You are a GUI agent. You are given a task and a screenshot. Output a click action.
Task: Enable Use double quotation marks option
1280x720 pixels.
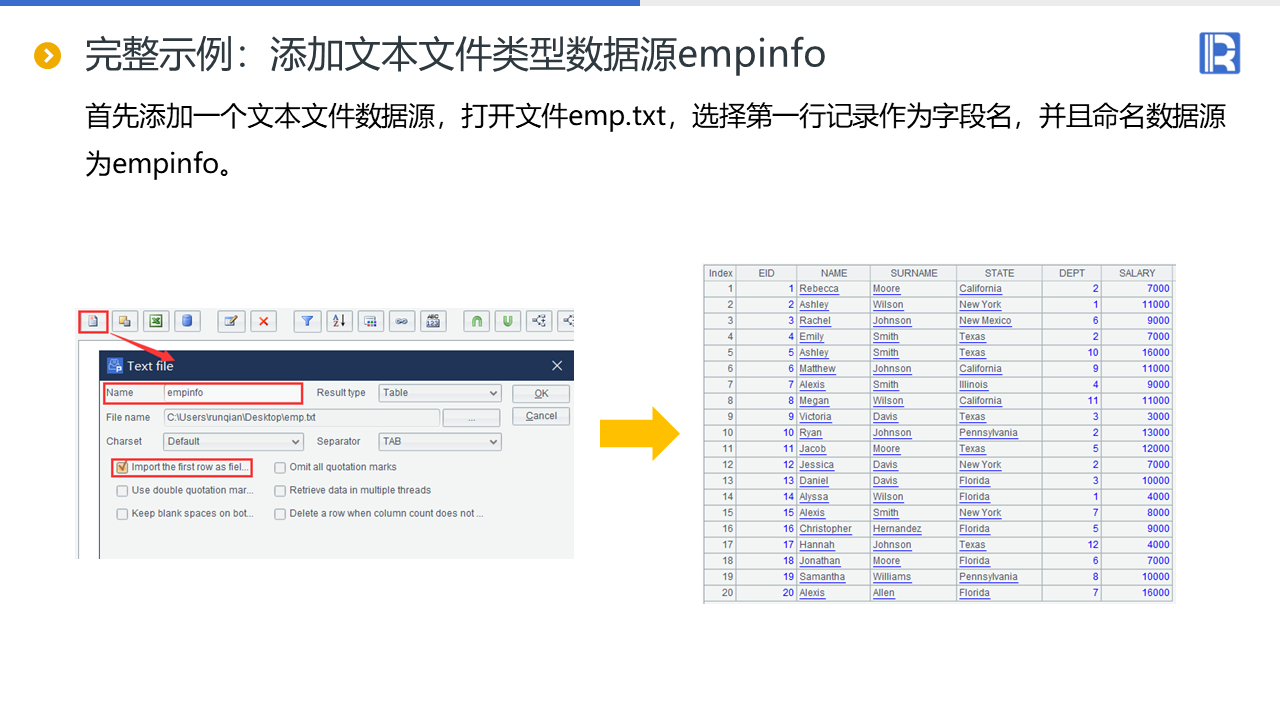pos(122,491)
